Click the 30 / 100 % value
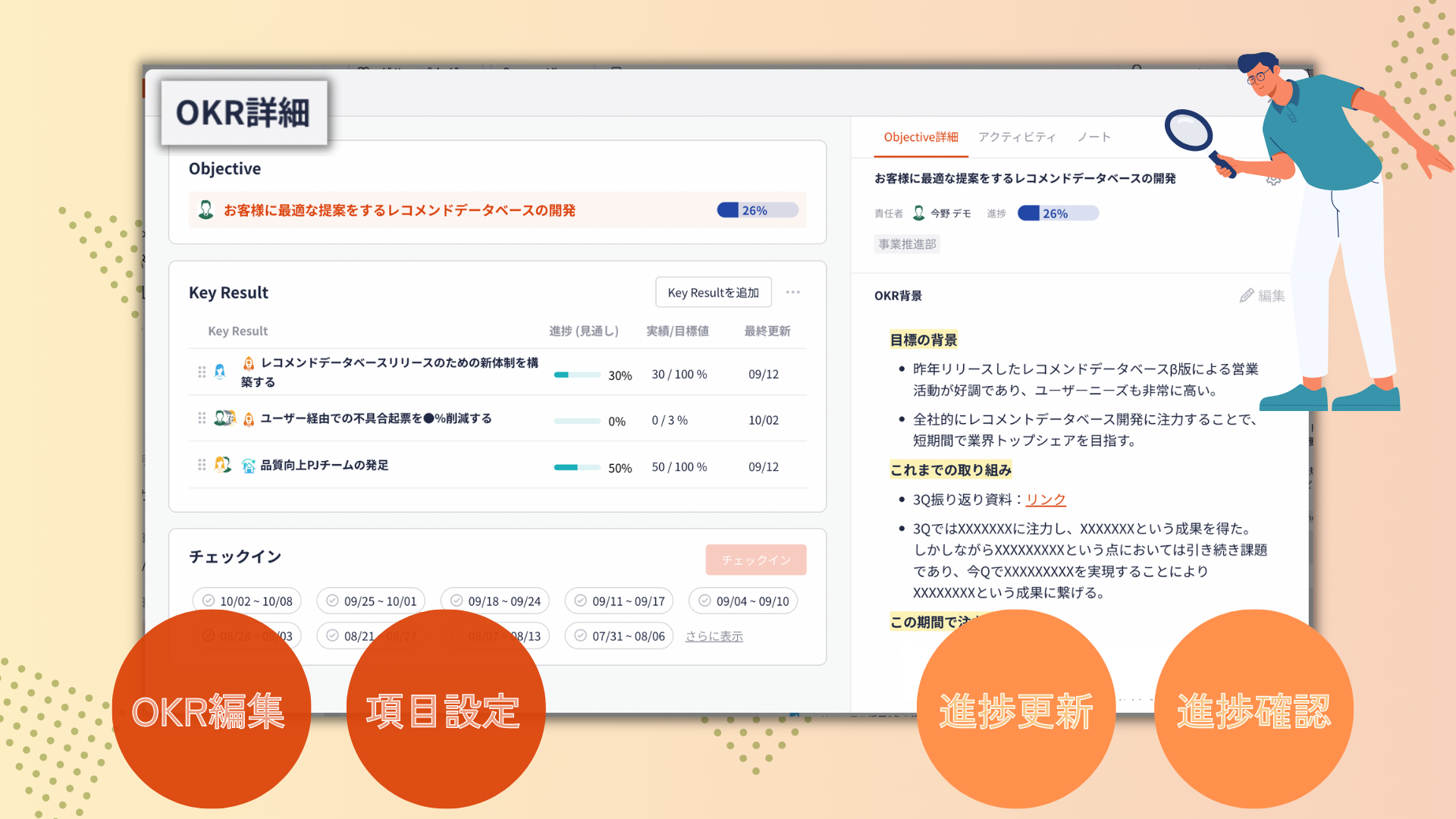 point(679,375)
